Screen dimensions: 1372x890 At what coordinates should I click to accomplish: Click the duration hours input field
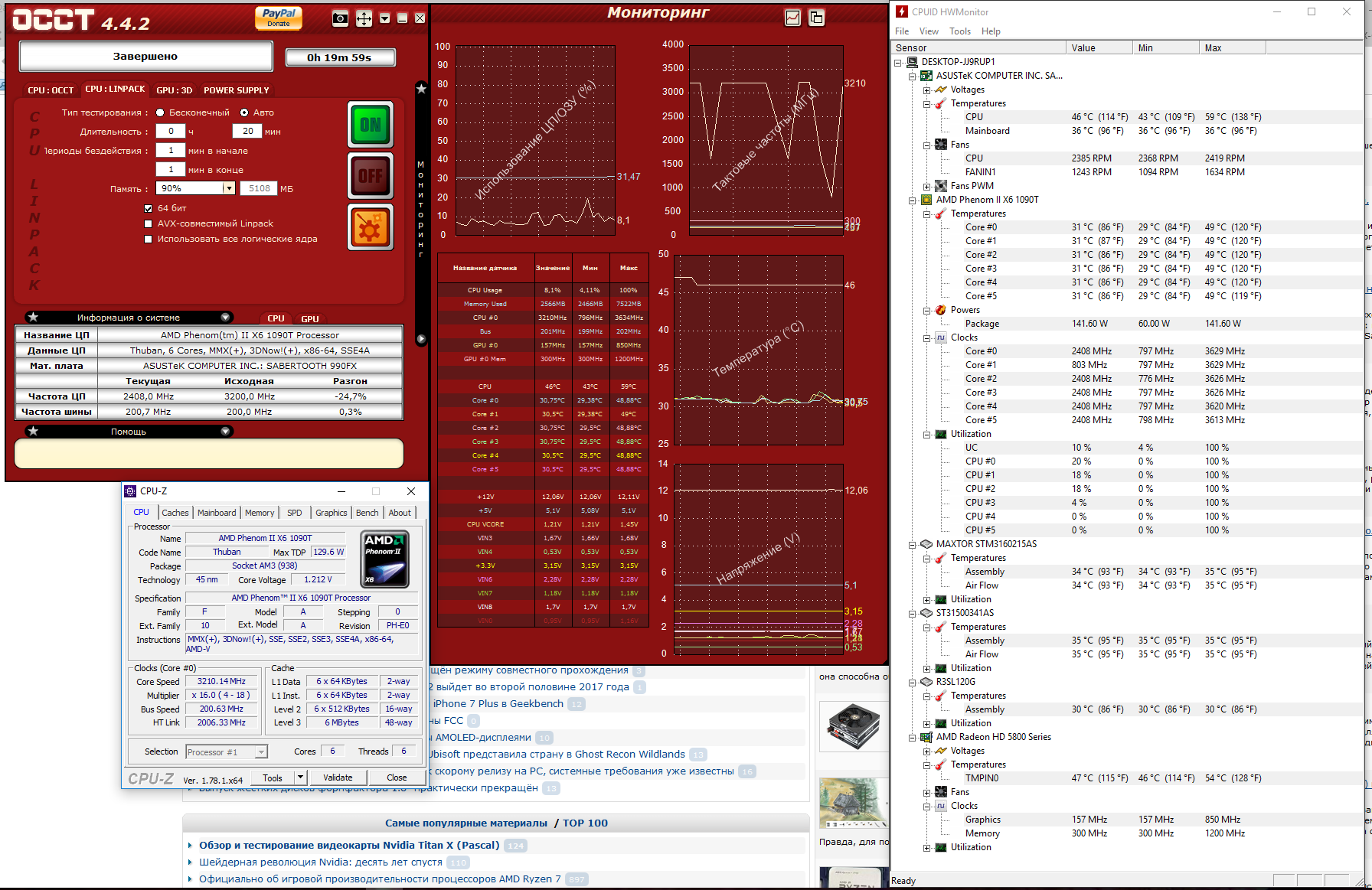171,131
